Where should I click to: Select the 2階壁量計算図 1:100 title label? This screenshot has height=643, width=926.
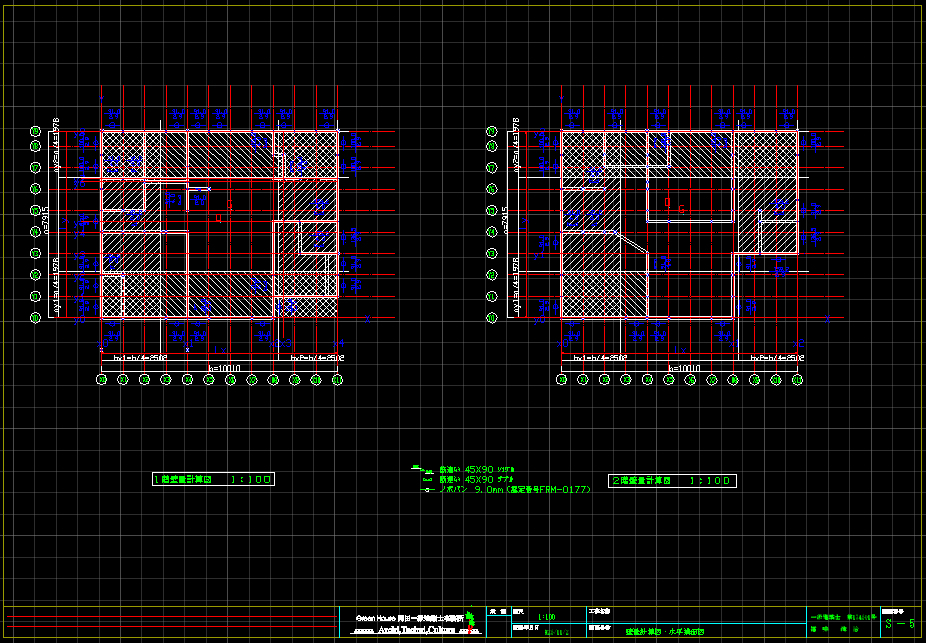[672, 481]
